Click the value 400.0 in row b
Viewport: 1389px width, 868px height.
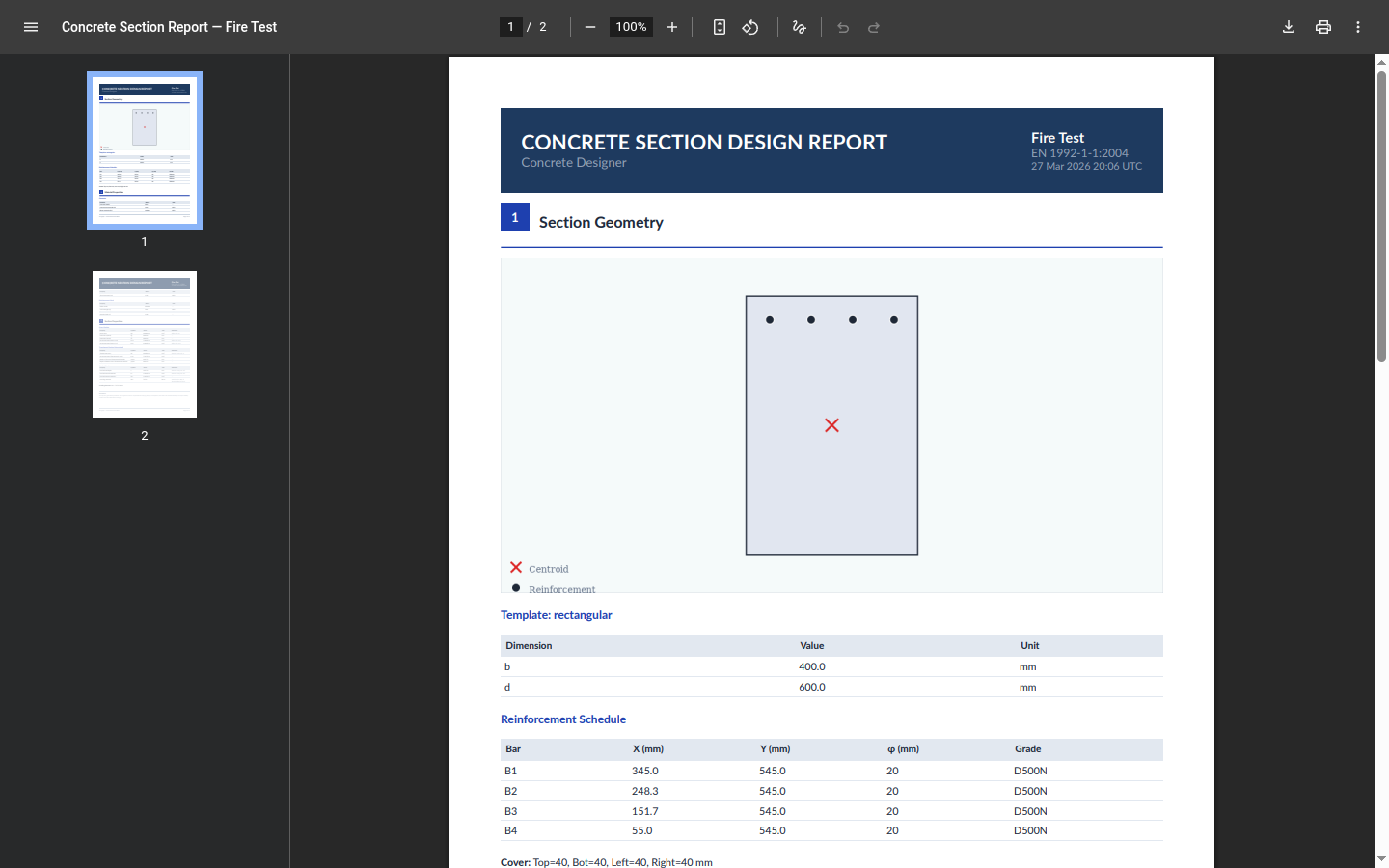tap(812, 666)
